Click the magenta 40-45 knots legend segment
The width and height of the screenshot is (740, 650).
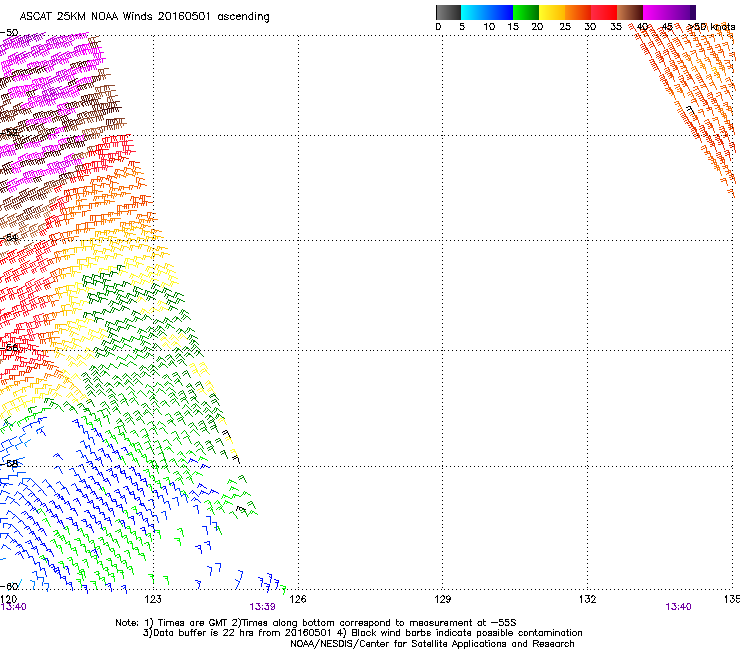[x=656, y=12]
